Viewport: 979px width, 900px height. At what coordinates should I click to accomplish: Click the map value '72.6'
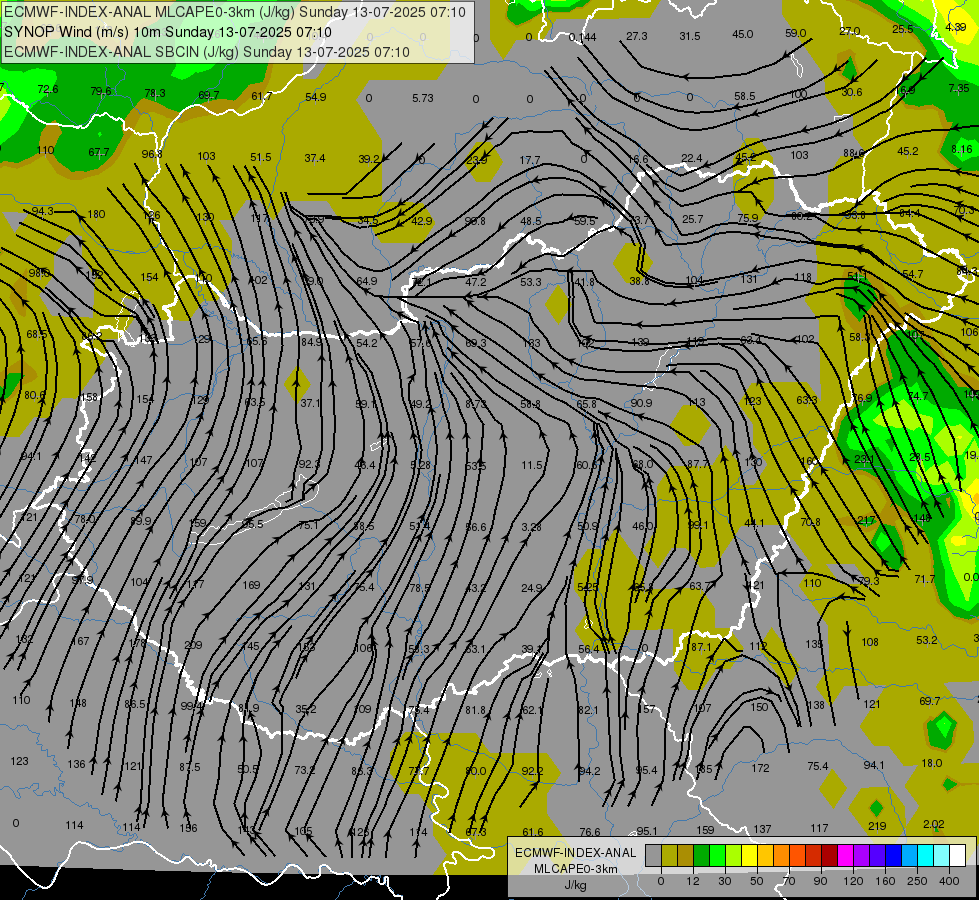point(48,89)
